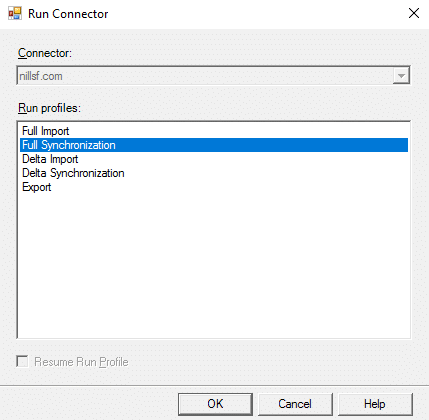429x420 pixels.
Task: Click the Run Connector title bar icon
Action: point(15,14)
